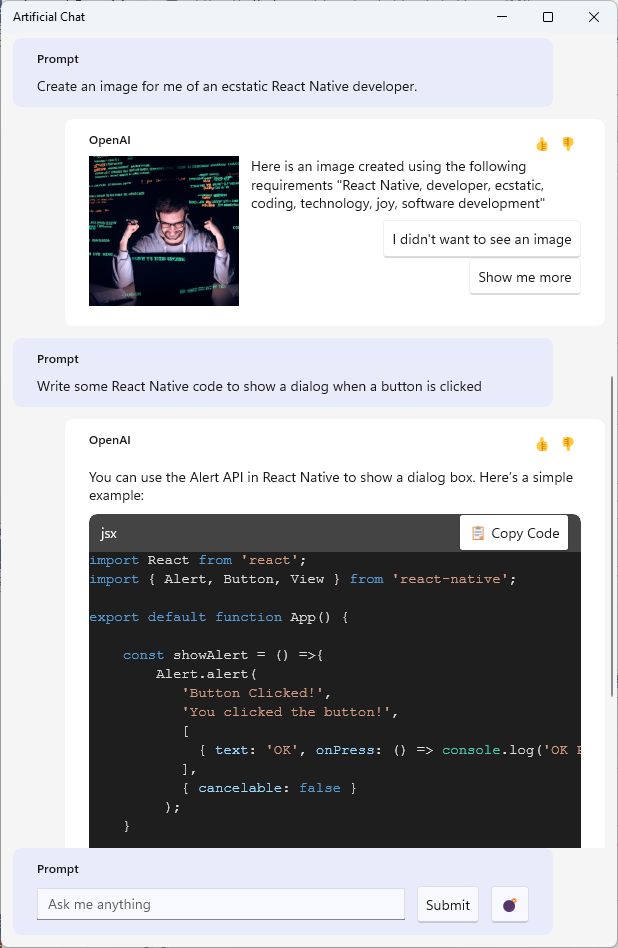This screenshot has width=618, height=948.
Task: Click the OpenAI label above the code response
Action: click(110, 440)
